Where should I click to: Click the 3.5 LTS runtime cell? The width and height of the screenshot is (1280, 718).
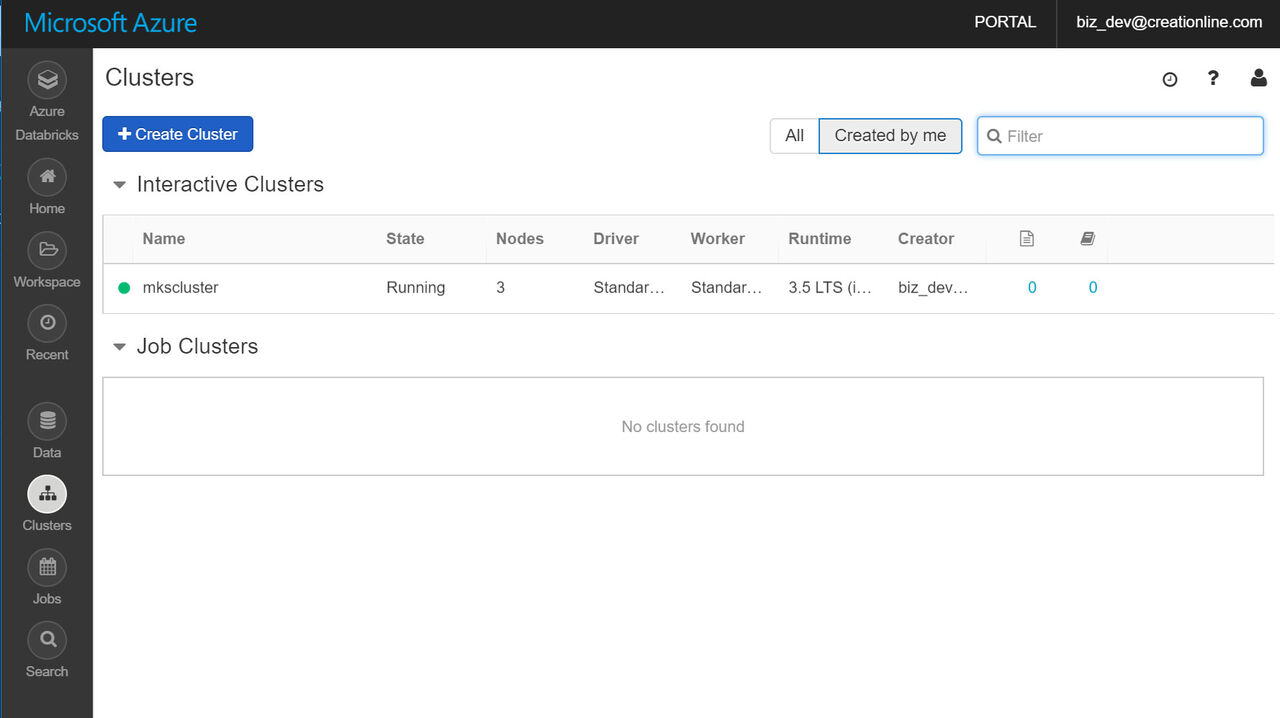(830, 288)
